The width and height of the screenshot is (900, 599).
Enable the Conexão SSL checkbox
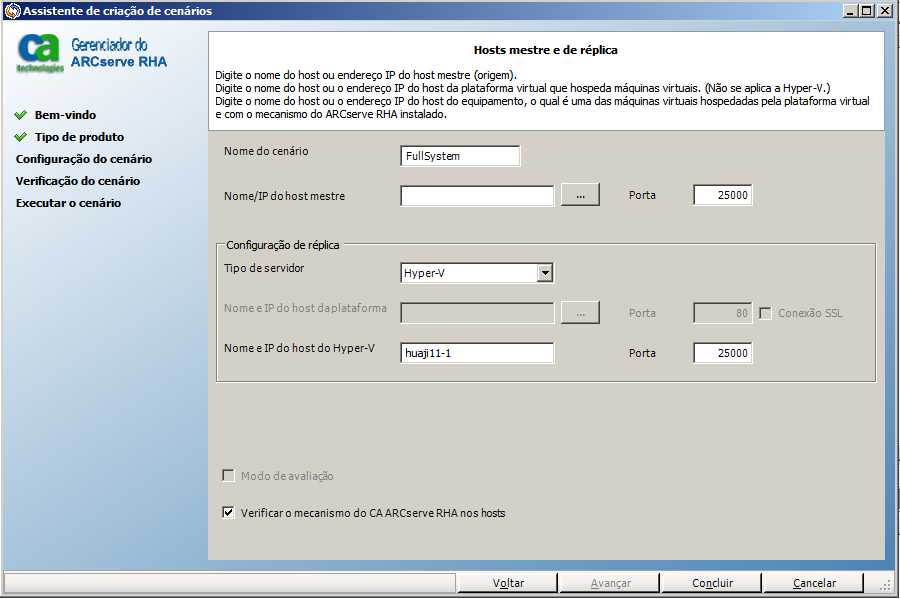(x=765, y=313)
